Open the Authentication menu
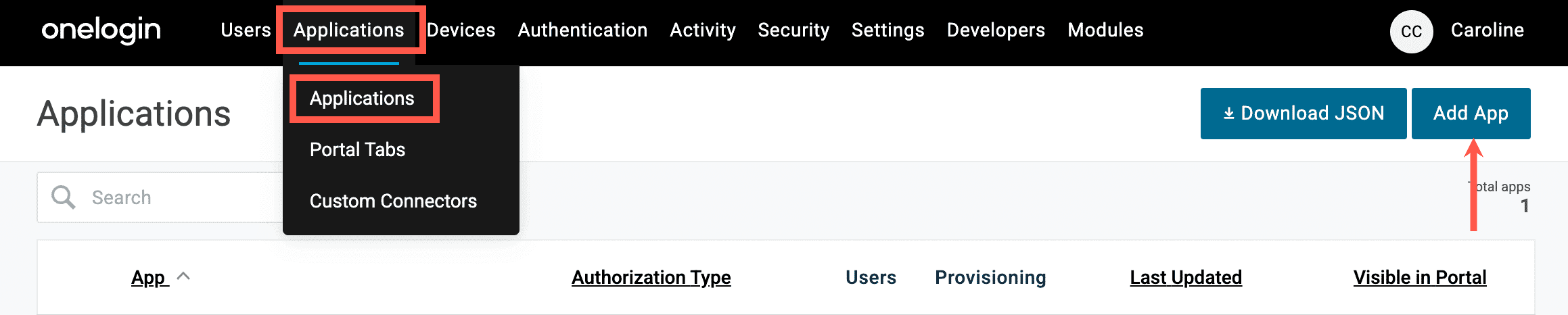This screenshot has height=315, width=1568. [x=582, y=30]
